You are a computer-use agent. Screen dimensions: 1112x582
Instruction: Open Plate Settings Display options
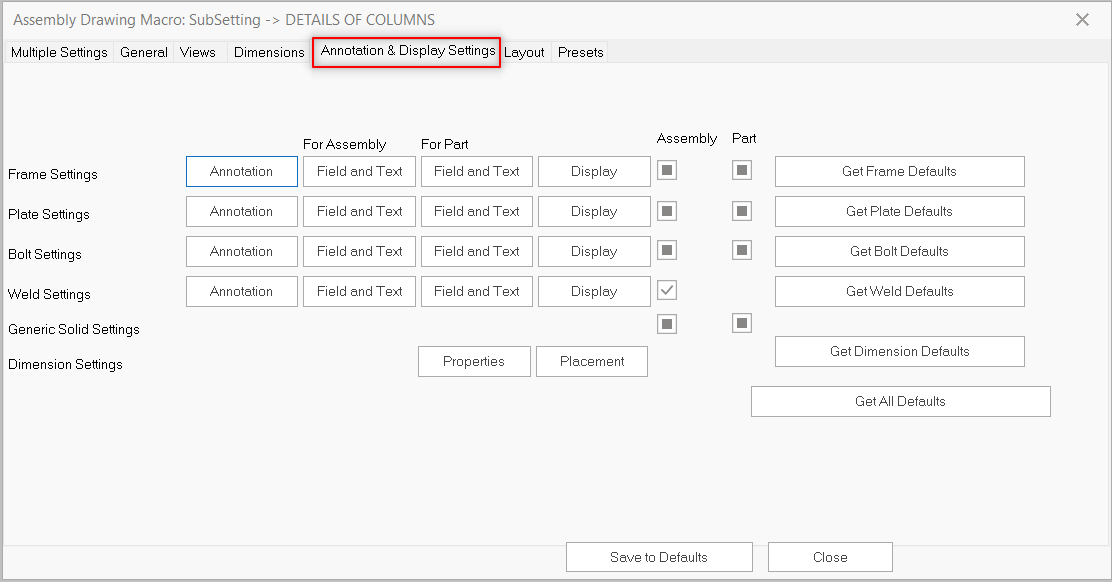point(594,211)
